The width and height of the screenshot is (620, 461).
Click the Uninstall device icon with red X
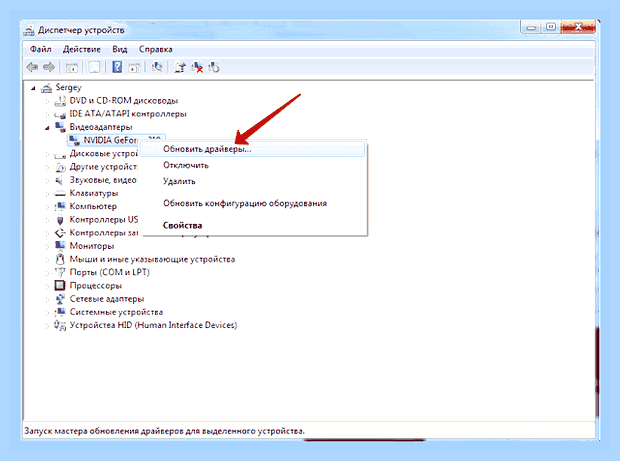(x=197, y=67)
